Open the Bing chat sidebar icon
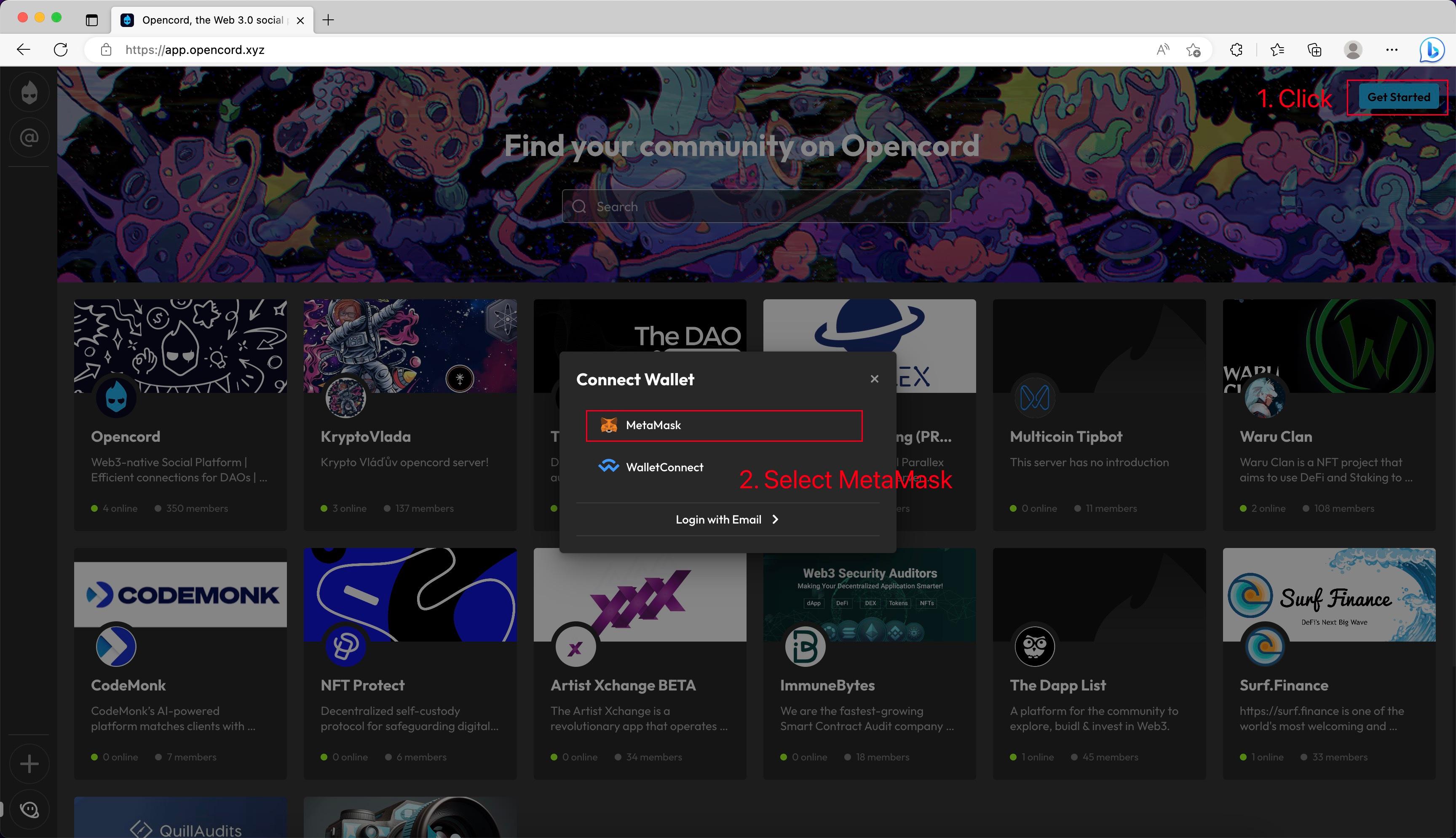 click(x=1432, y=50)
